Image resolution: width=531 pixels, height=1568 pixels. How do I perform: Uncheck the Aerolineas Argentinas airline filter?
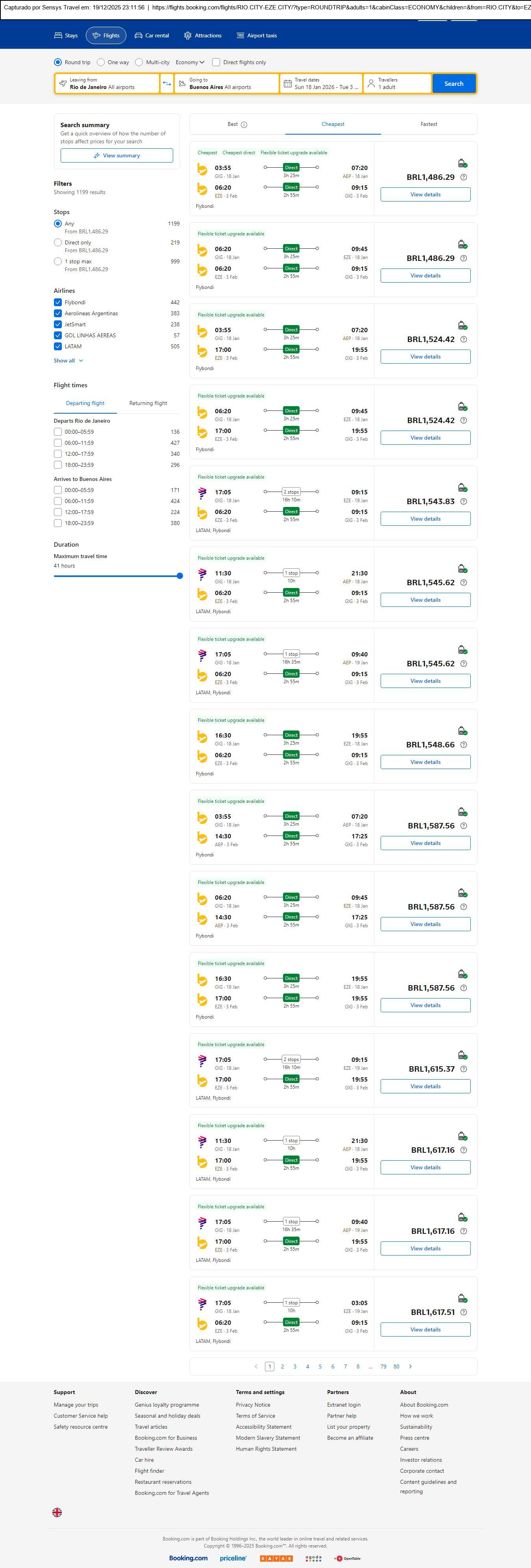click(x=58, y=313)
